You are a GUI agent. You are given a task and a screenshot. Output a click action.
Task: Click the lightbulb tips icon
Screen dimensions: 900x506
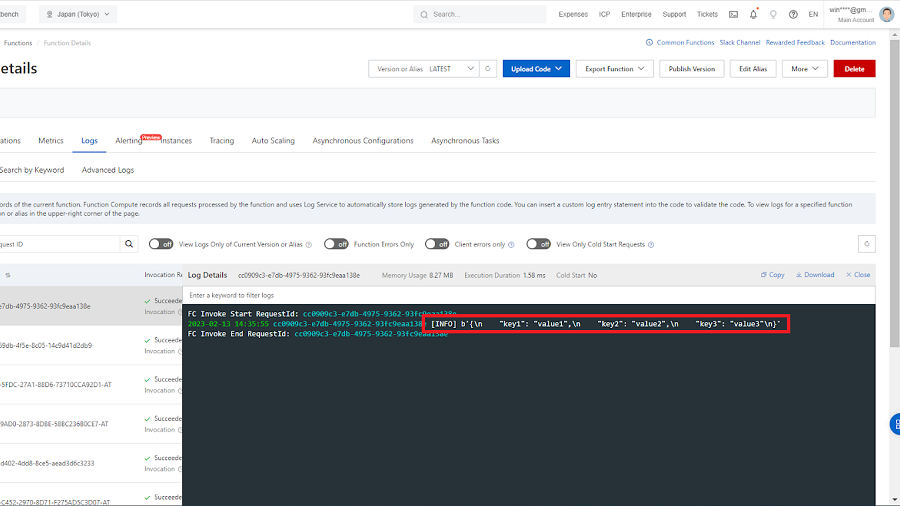773,14
